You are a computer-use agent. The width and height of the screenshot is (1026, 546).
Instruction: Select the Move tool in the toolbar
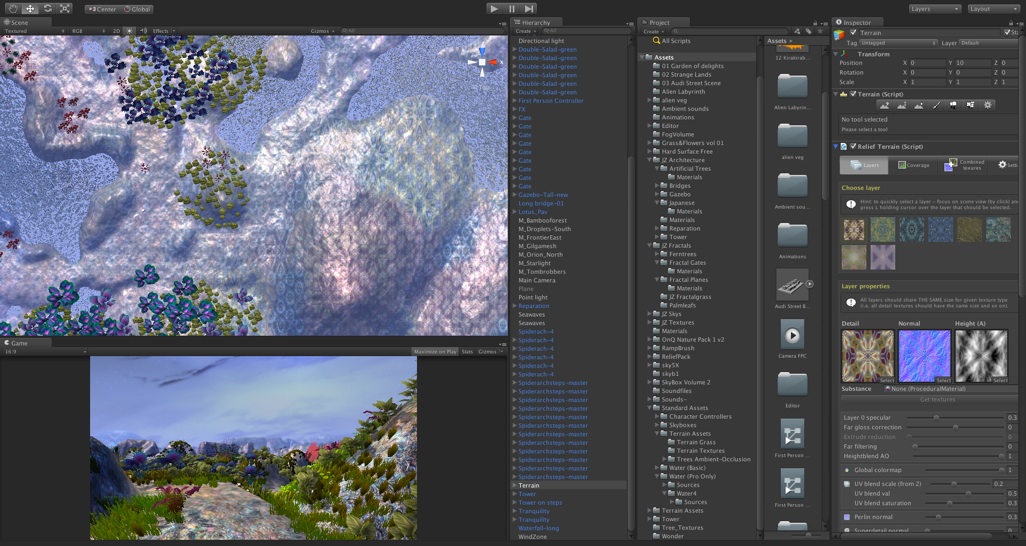(x=30, y=8)
